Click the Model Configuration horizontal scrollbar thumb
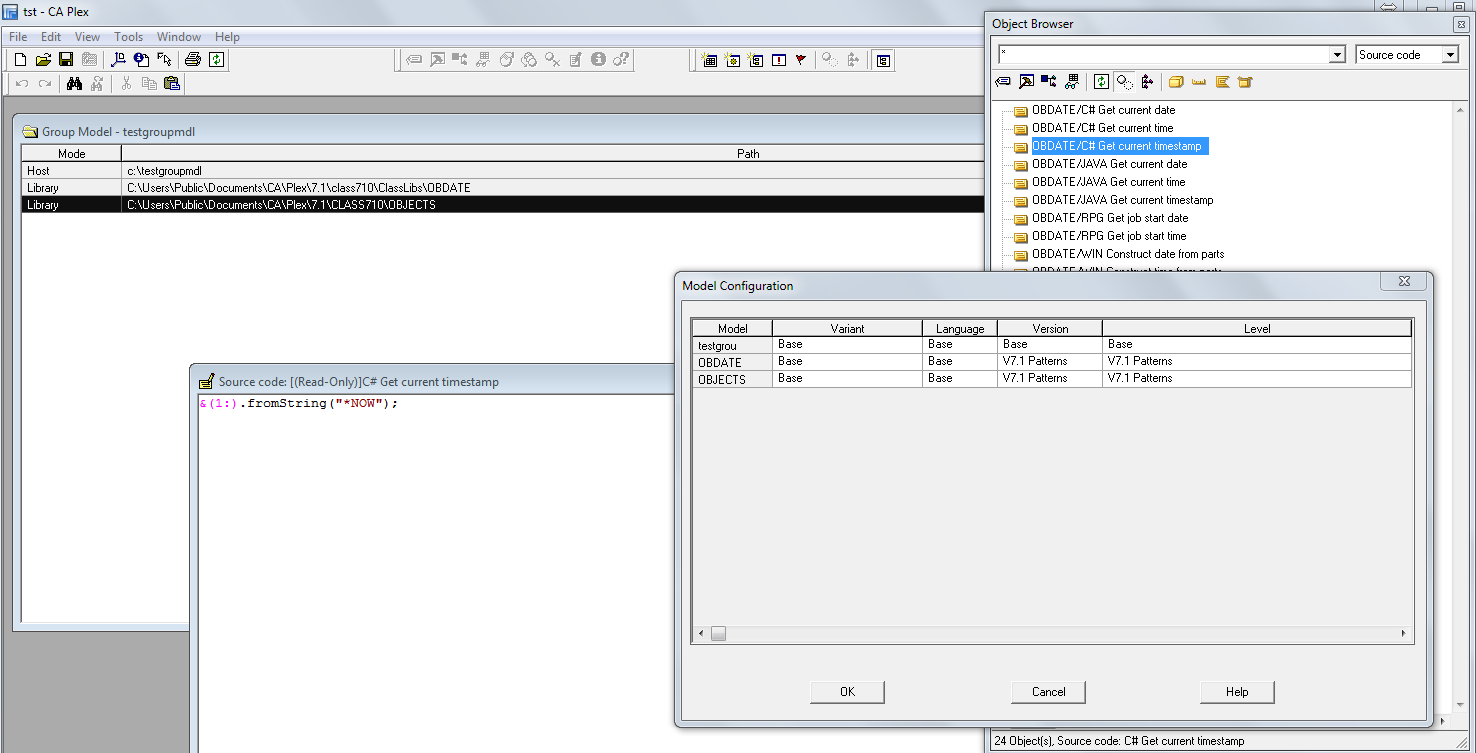The image size is (1476, 753). click(718, 634)
